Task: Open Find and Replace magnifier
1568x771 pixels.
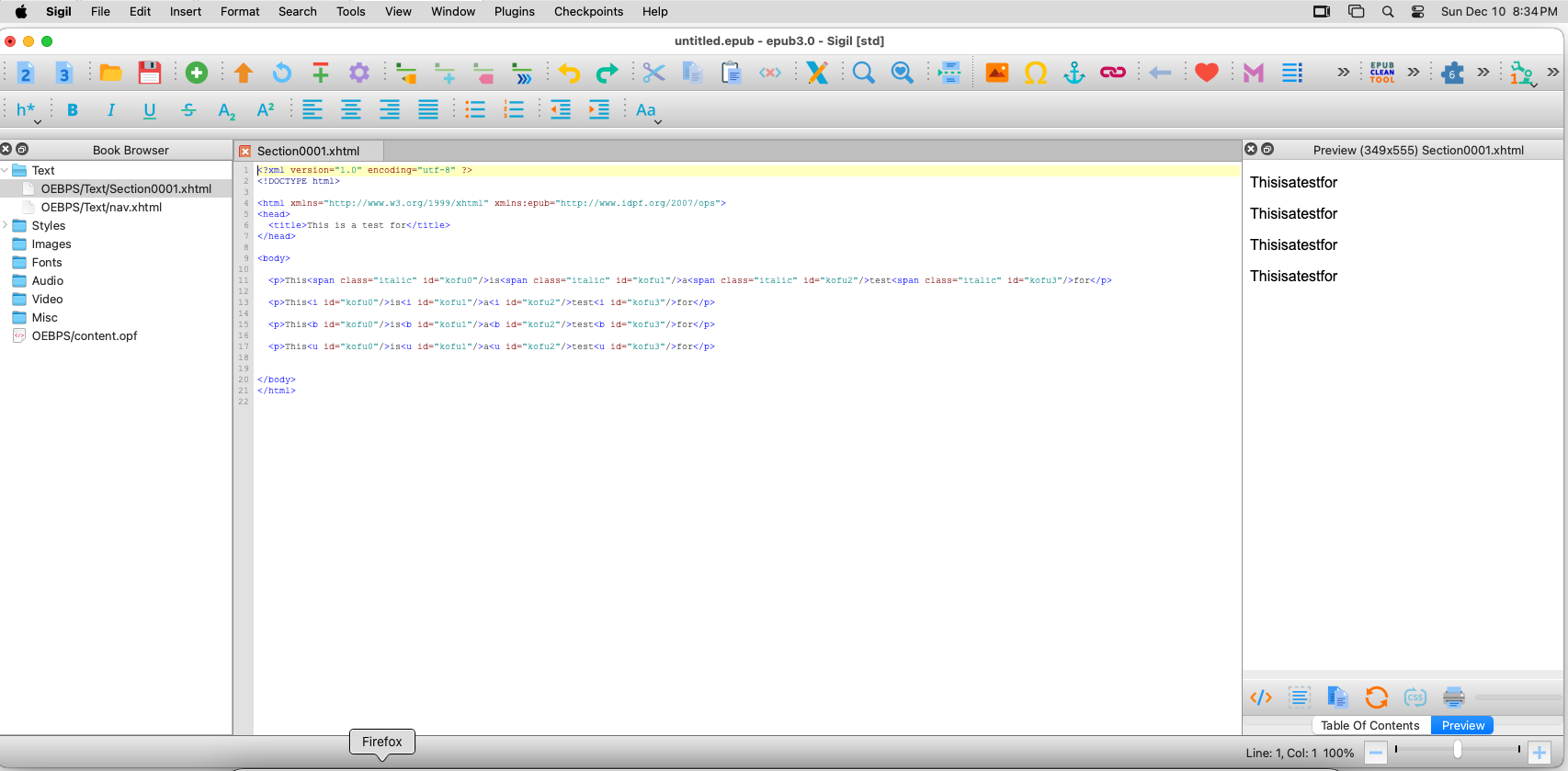Action: click(864, 73)
